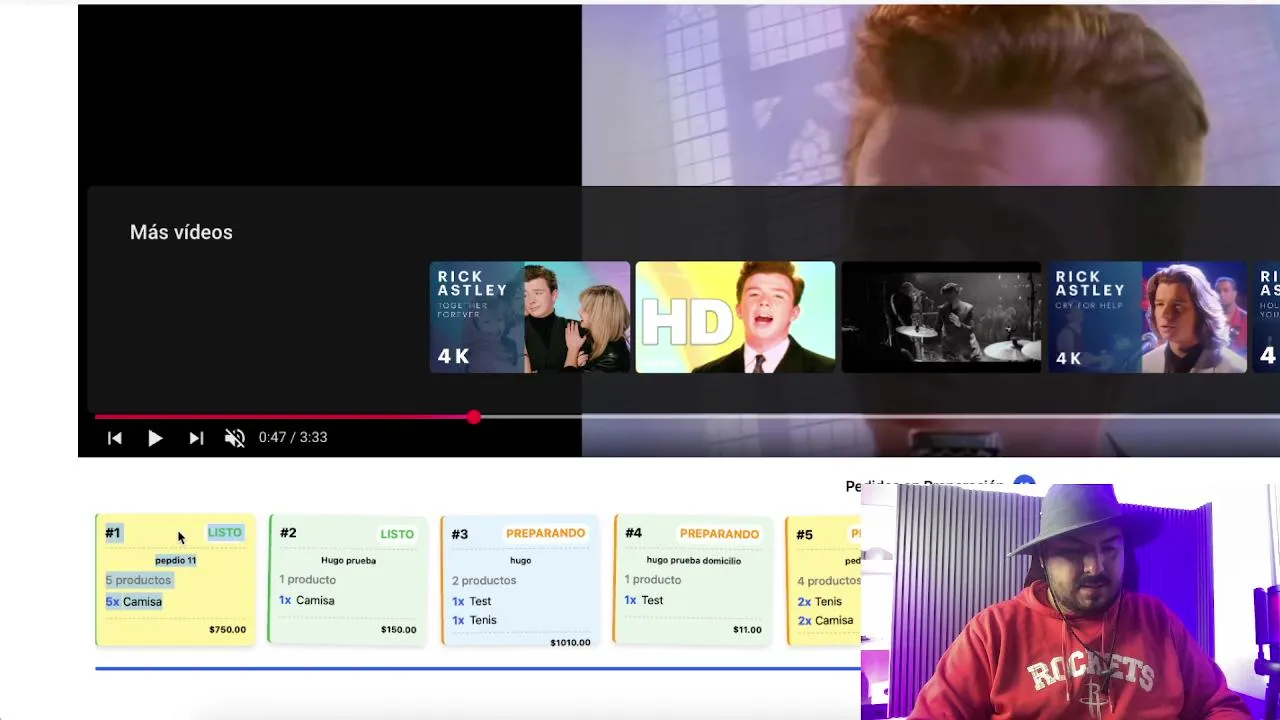Click the Hugo prueba customer name

pos(348,560)
